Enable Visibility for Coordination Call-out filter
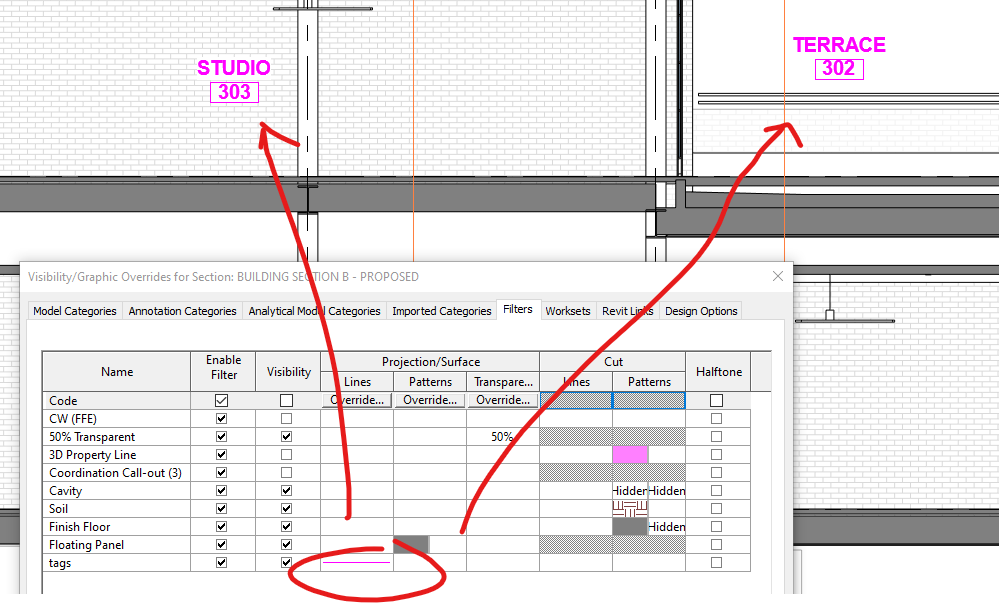The image size is (999, 604). coord(288,472)
